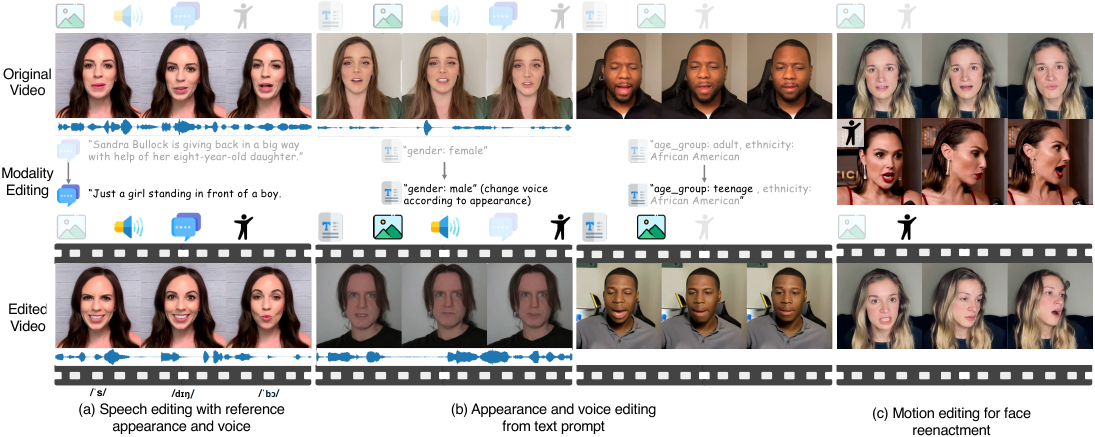1095x437 pixels.
Task: Click the /ˈbɔ/ phoneme label
Action: pyautogui.click(x=269, y=392)
